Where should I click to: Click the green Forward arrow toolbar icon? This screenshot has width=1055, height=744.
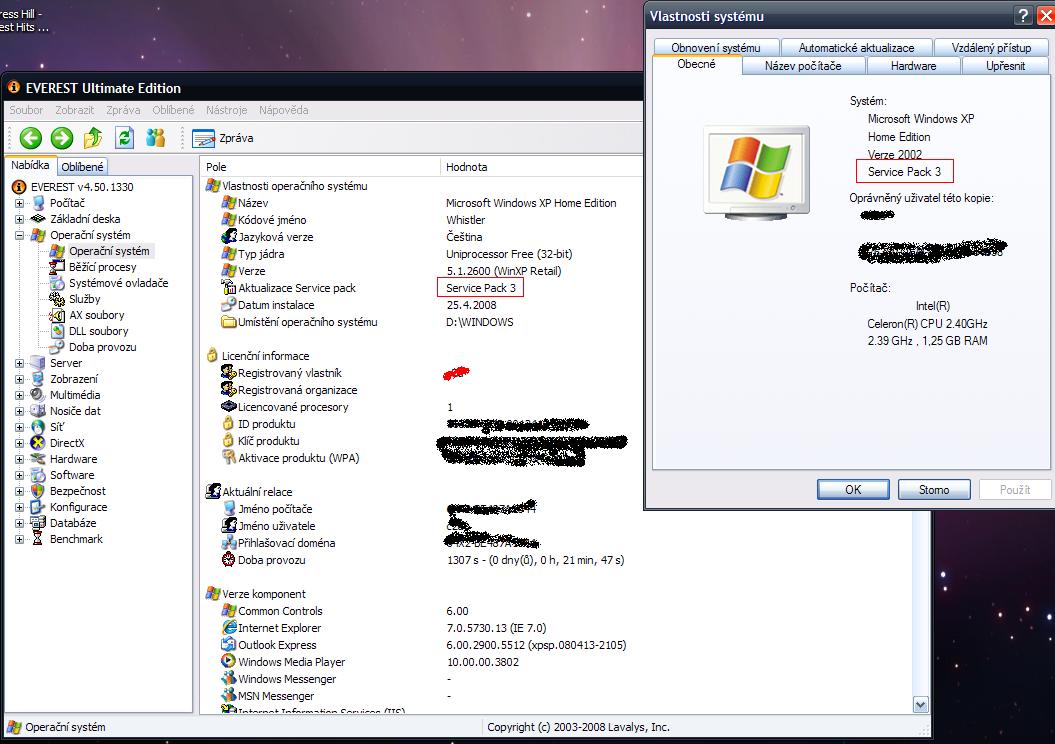coord(62,138)
